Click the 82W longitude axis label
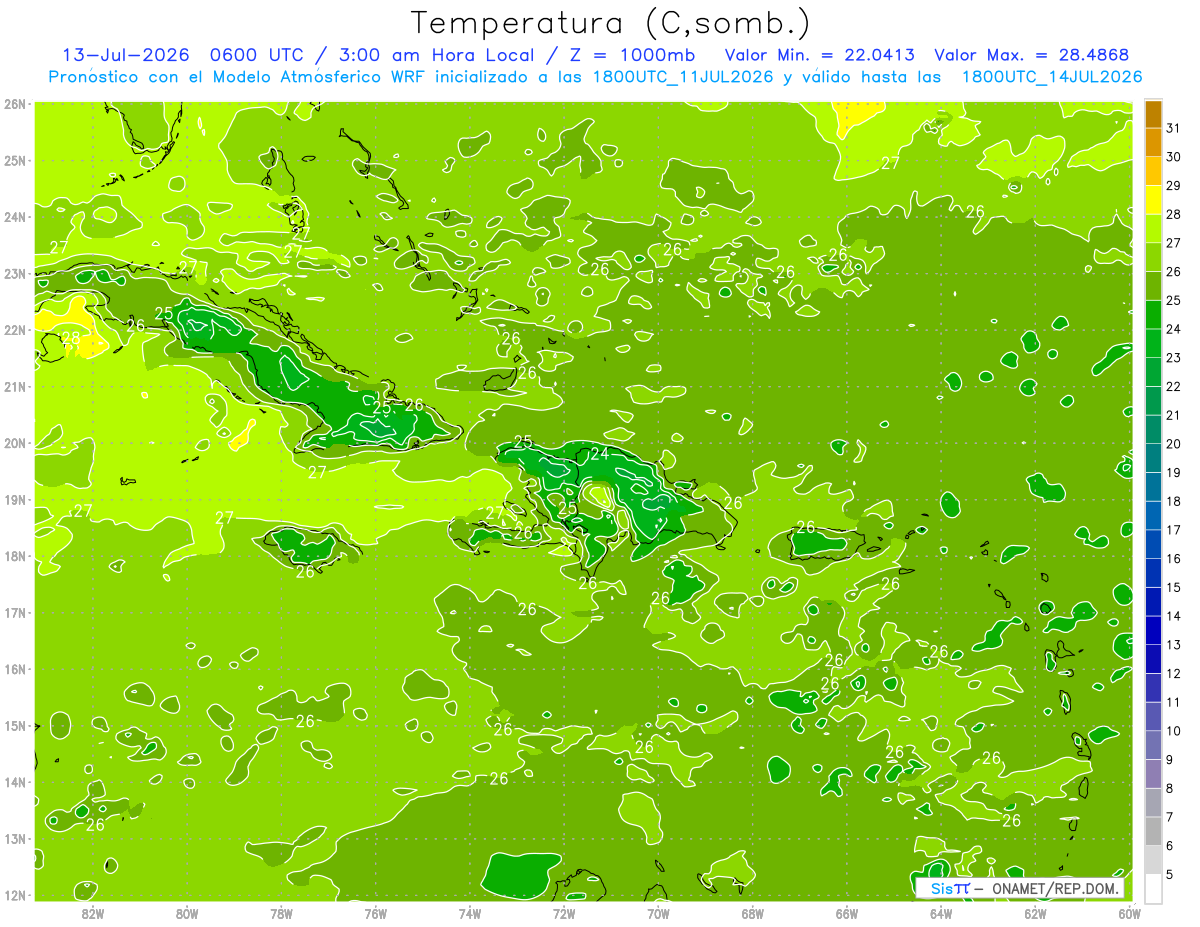Viewport: 1200px width, 927px height. [93, 913]
